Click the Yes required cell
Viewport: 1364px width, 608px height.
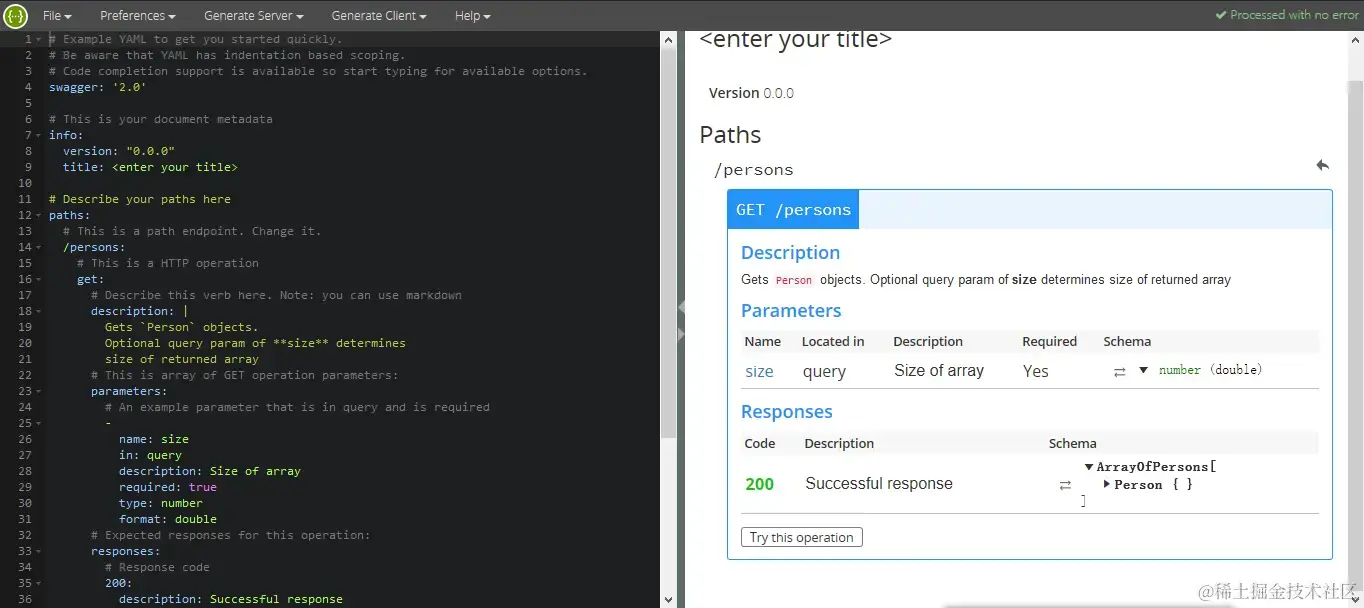(1035, 371)
